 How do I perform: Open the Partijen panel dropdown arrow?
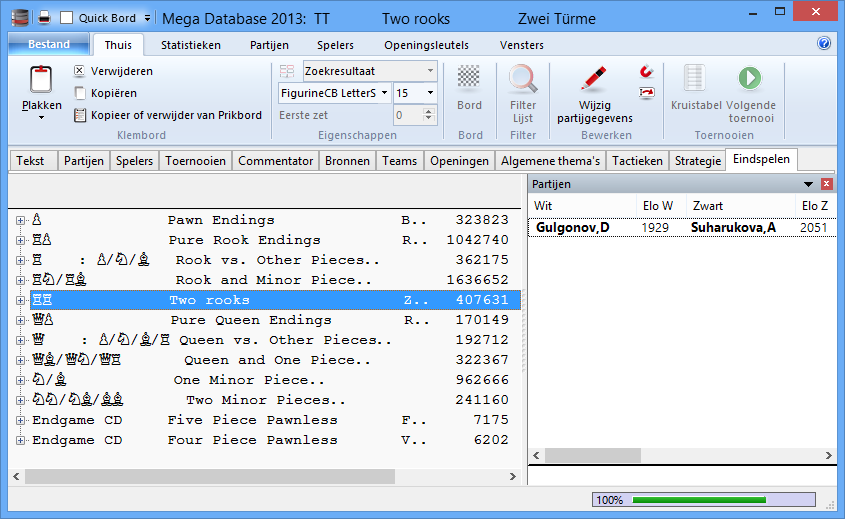[808, 184]
